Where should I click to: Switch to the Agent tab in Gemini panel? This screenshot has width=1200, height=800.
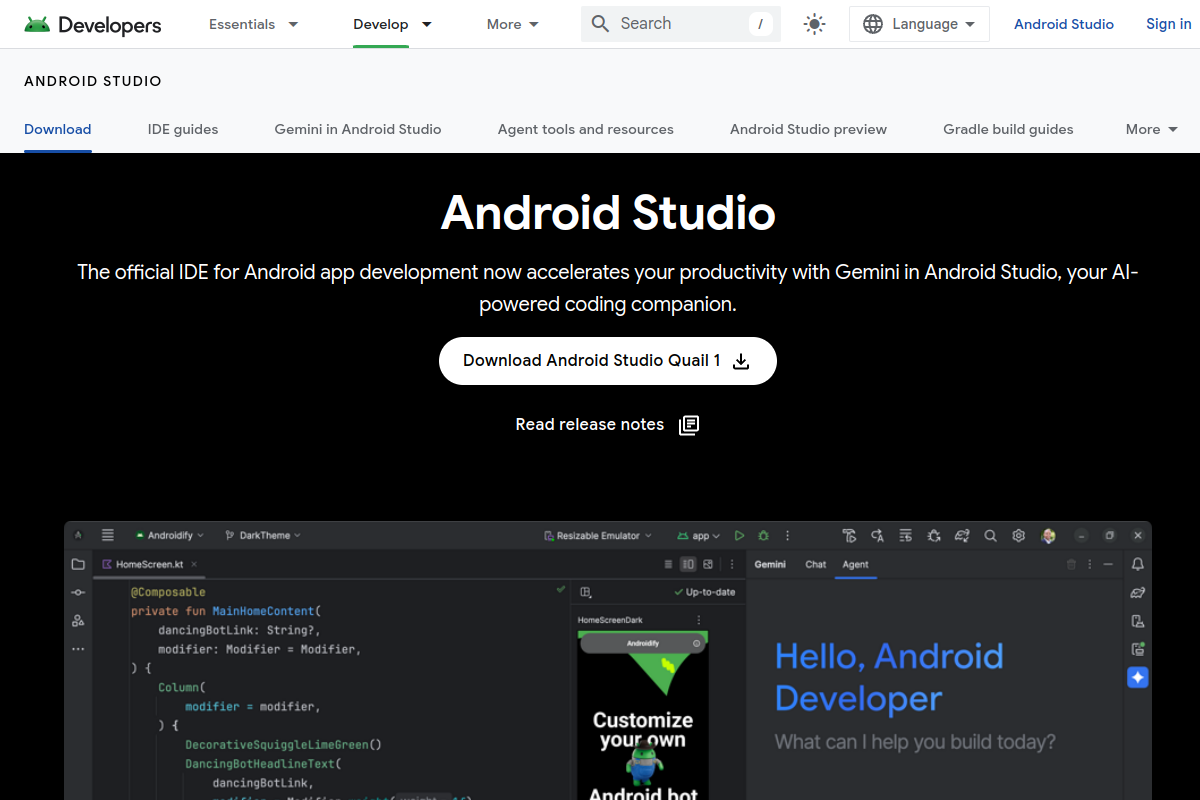[x=855, y=564]
